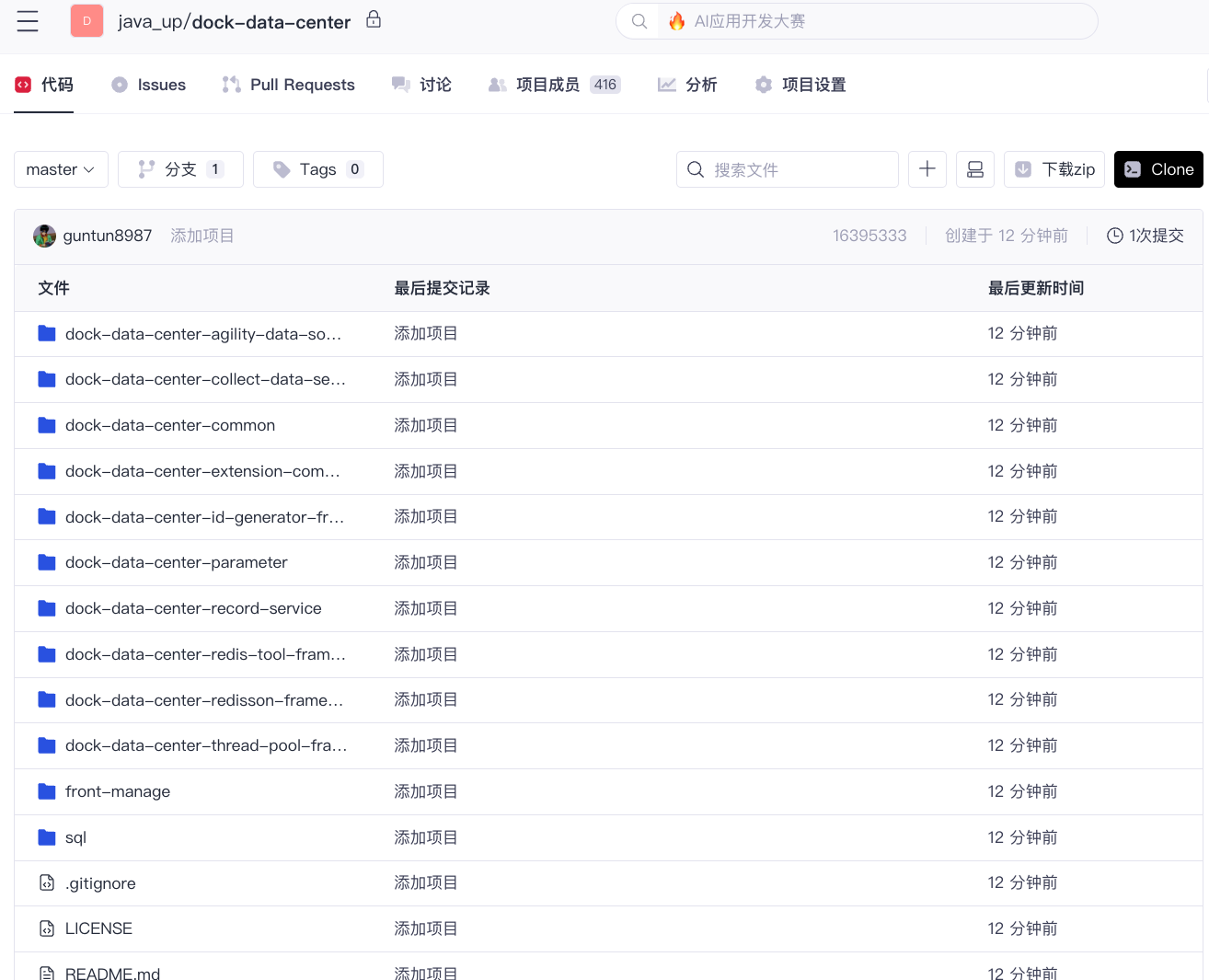Open the .gitignore file
This screenshot has width=1209, height=980.
pyautogui.click(x=100, y=883)
